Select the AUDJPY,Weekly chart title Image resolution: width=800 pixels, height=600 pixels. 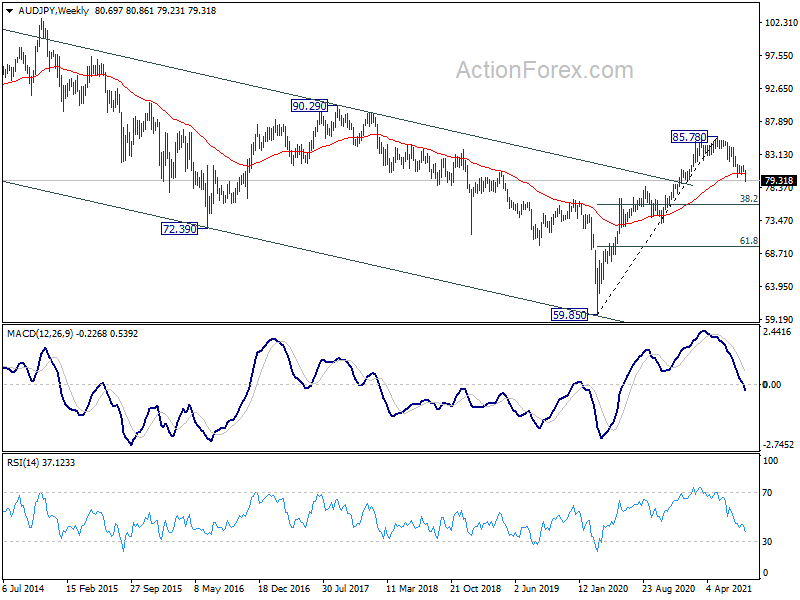pos(54,11)
